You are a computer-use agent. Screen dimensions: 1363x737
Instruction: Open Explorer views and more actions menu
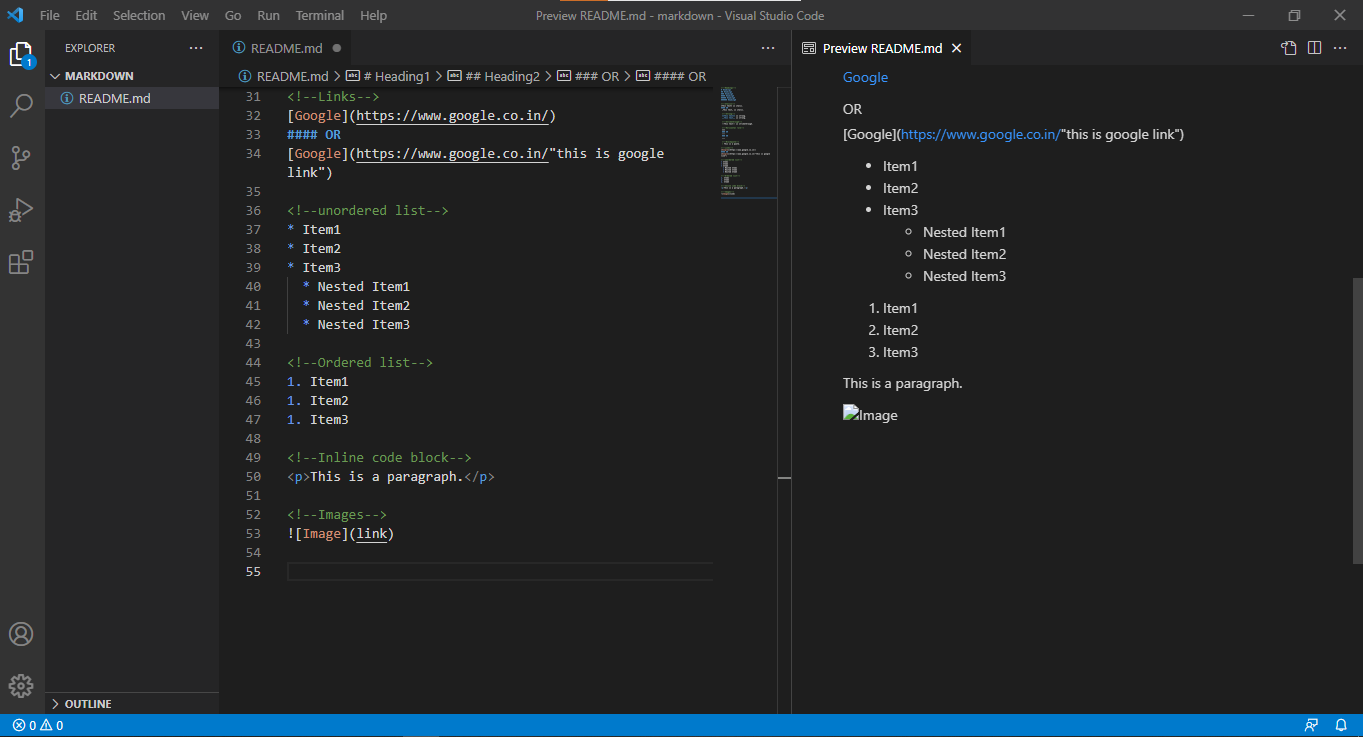[196, 48]
